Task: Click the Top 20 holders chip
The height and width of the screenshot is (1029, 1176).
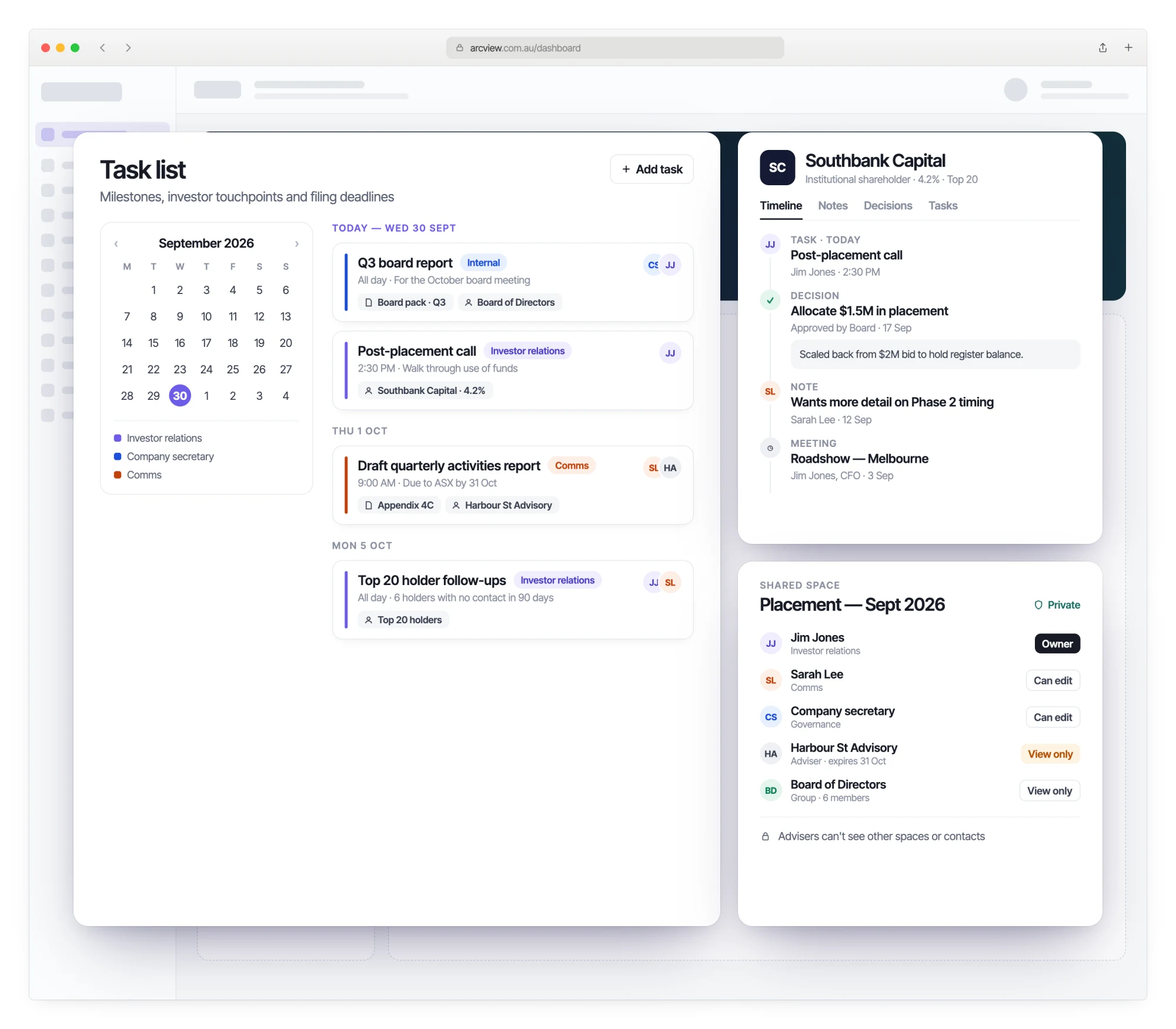Action: click(403, 620)
